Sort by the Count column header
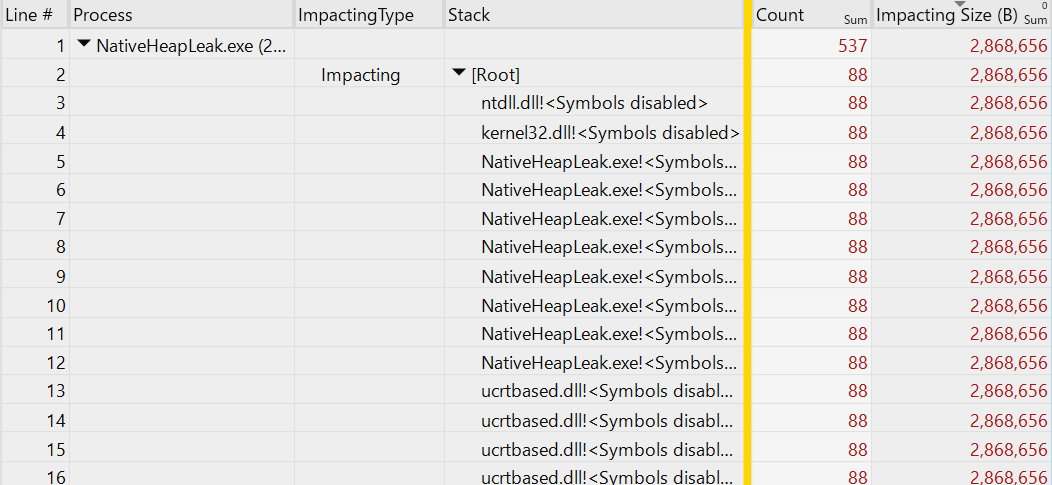This screenshot has height=485, width=1052. click(780, 15)
